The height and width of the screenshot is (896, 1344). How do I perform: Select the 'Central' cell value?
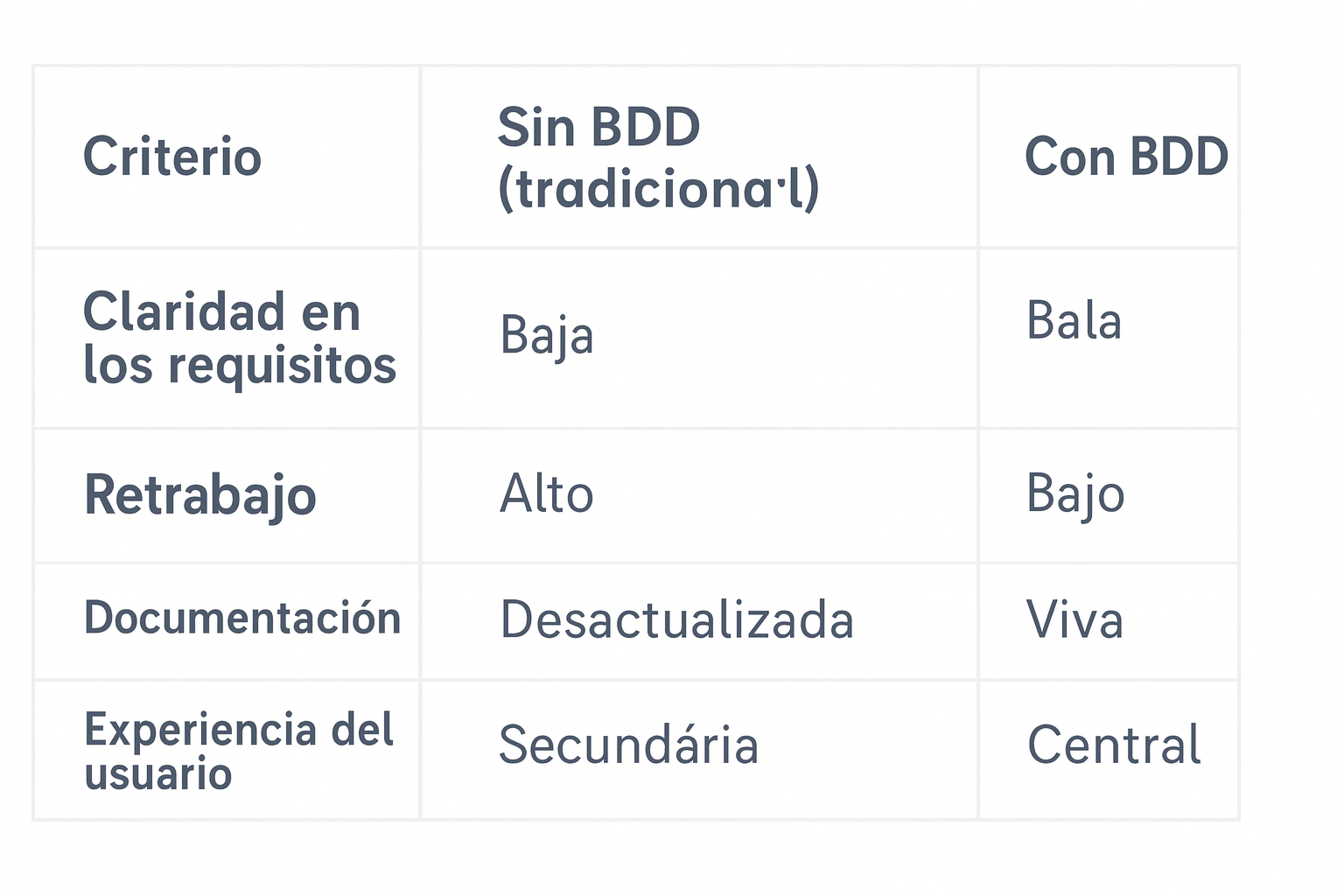click(x=1114, y=745)
